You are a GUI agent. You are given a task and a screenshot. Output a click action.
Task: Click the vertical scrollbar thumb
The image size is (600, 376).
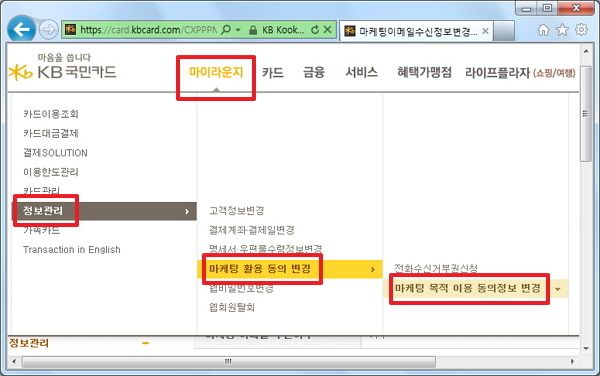[586, 114]
